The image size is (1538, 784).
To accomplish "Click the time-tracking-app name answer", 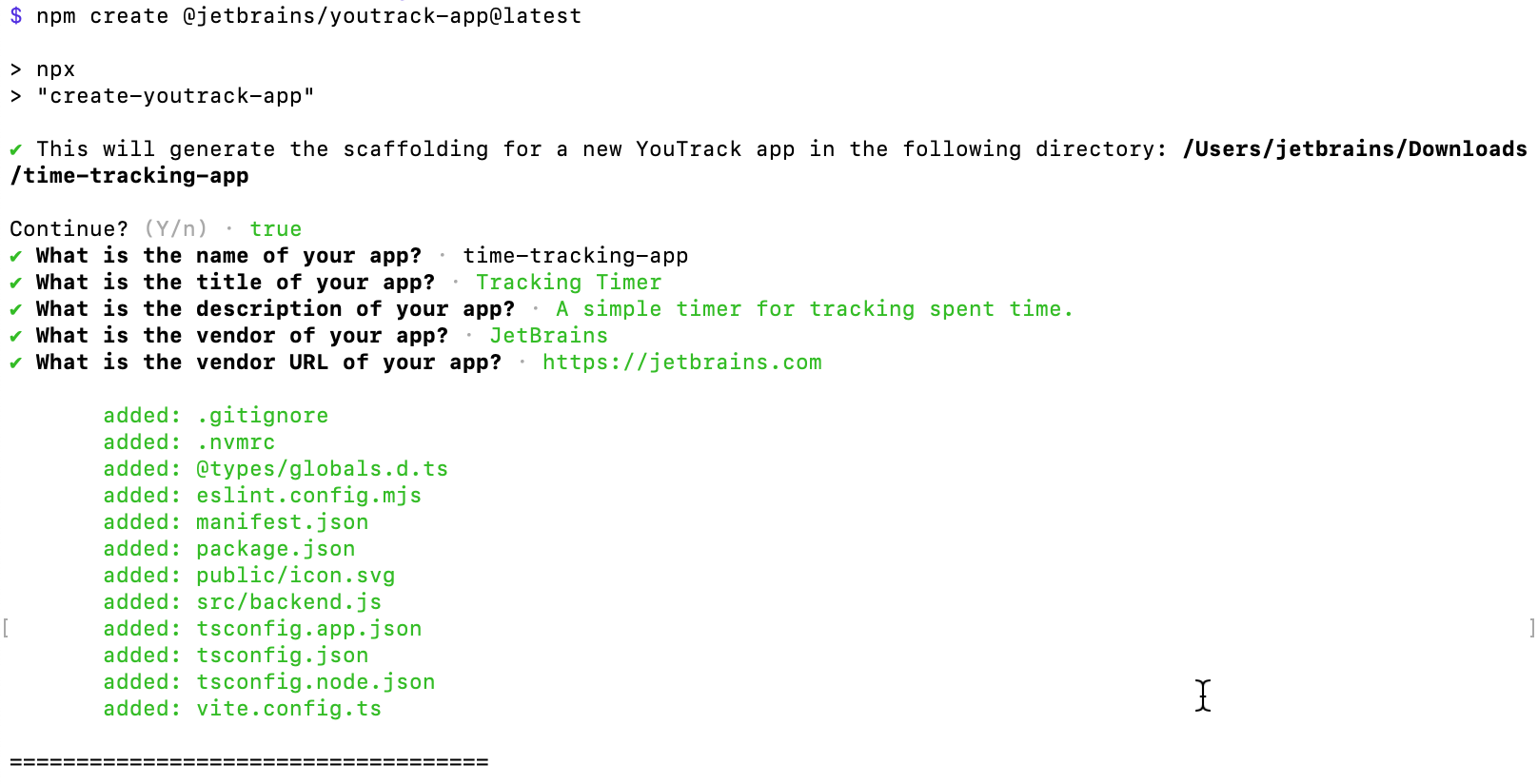I will (x=575, y=256).
